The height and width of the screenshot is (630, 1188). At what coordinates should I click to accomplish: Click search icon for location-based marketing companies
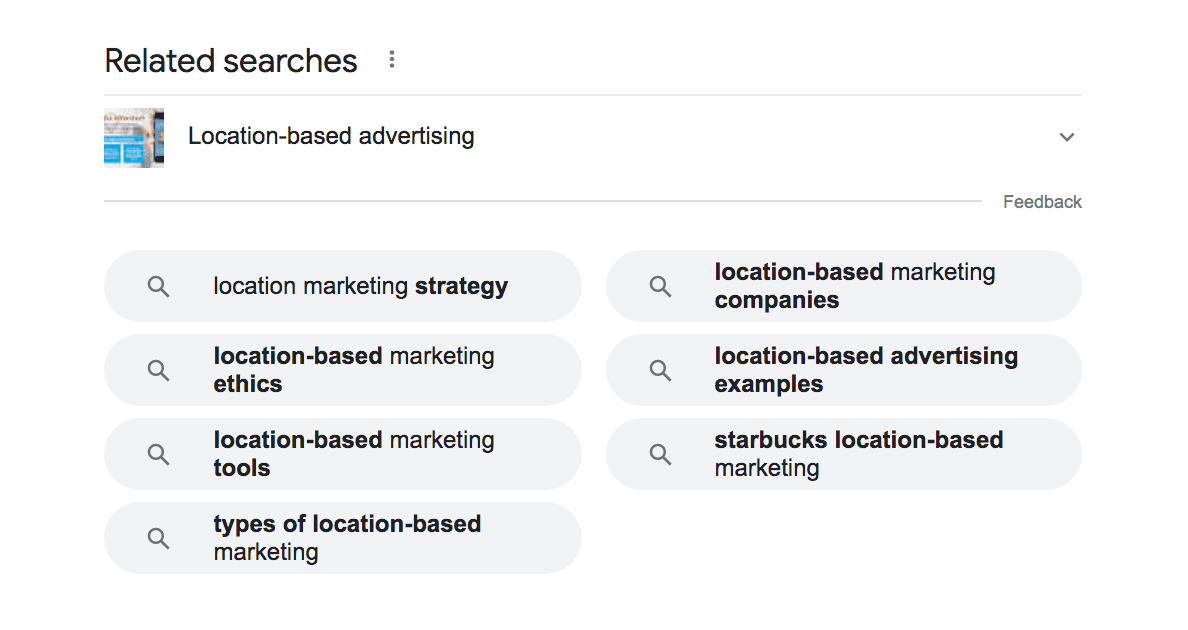pyautogui.click(x=660, y=286)
